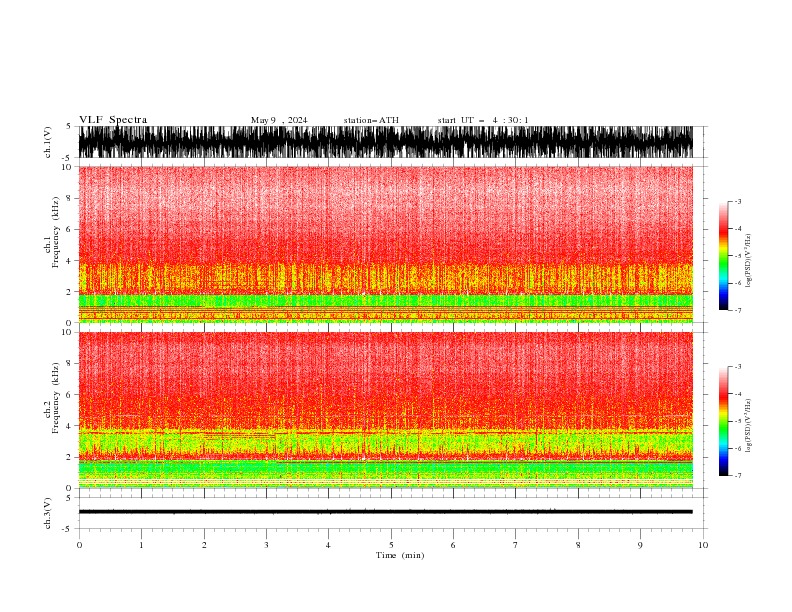Click the "5" tick on the Time axis
The width and height of the screenshot is (792, 612).
(391, 545)
